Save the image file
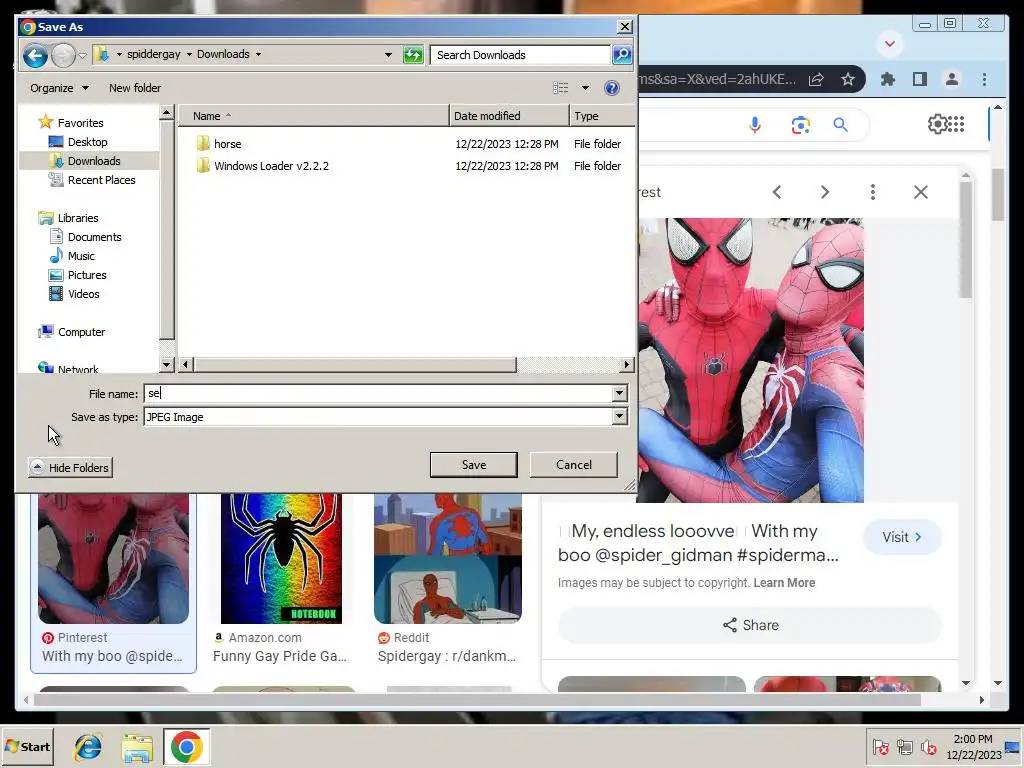The width and height of the screenshot is (1024, 768). [x=473, y=465]
